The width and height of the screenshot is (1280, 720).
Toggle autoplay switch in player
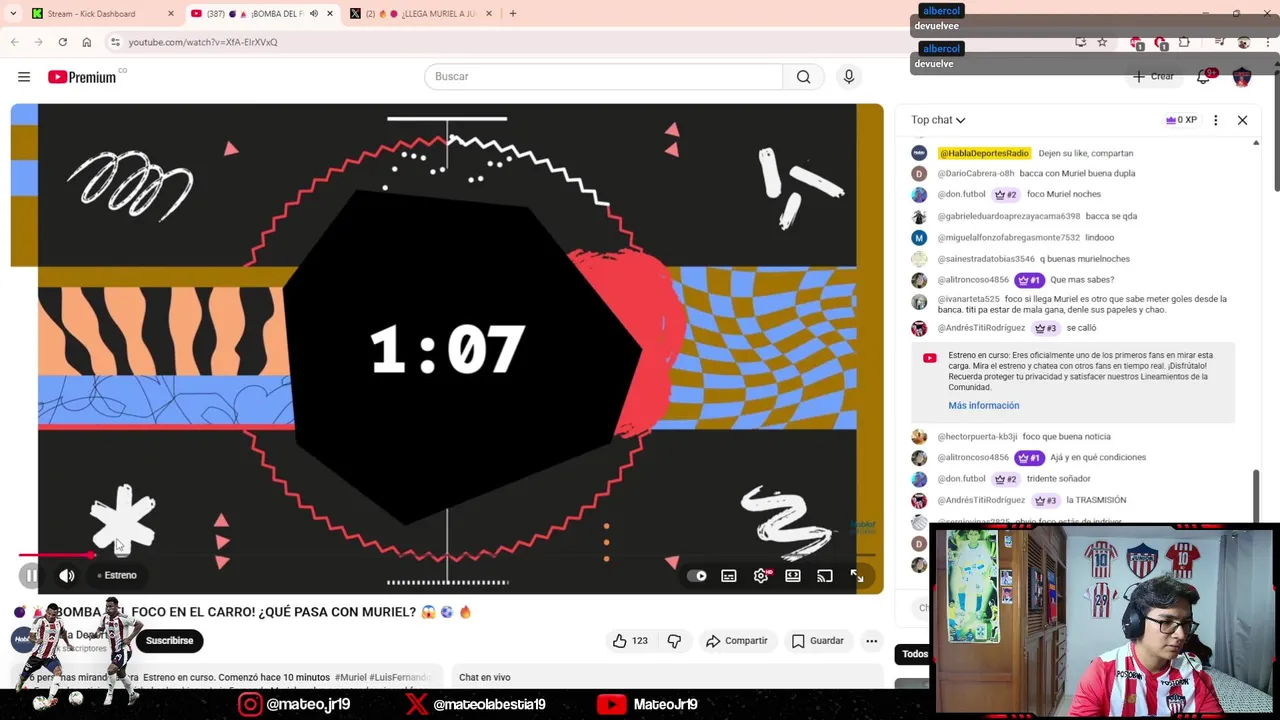[x=697, y=576]
